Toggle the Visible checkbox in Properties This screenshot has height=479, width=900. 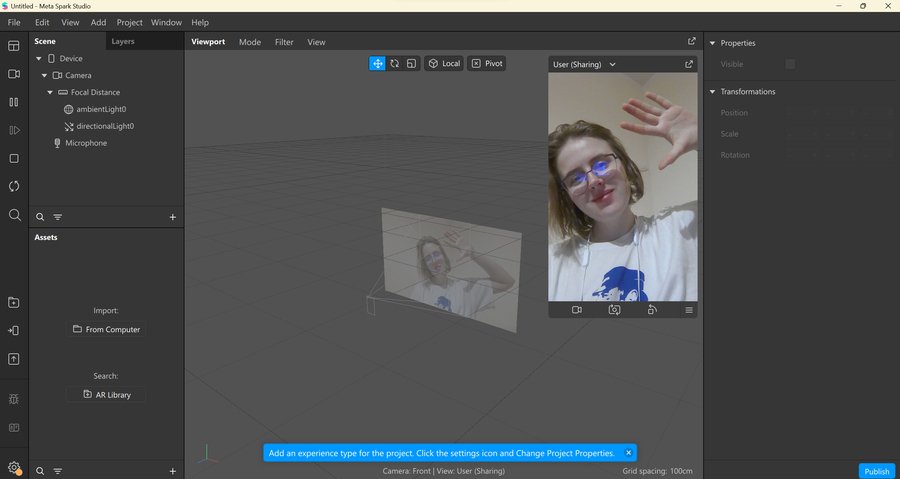click(x=790, y=64)
